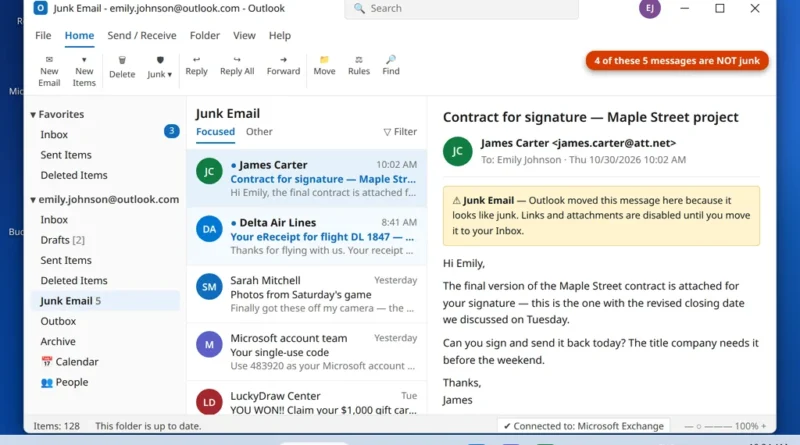
Task: Click the 'Items: 128' status text
Action: coord(57,426)
